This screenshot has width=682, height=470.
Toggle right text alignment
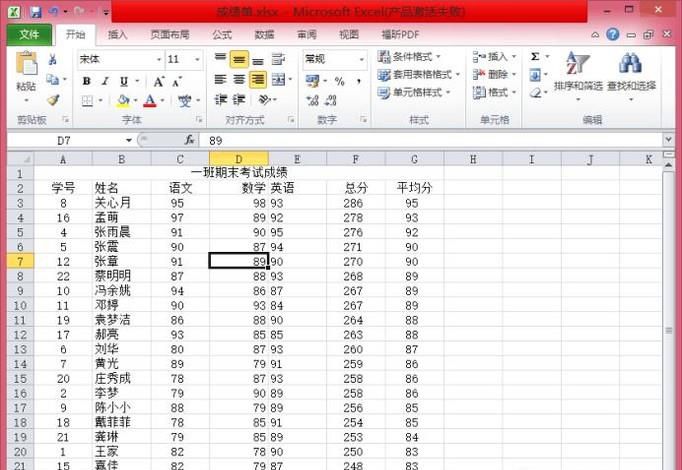pos(258,80)
